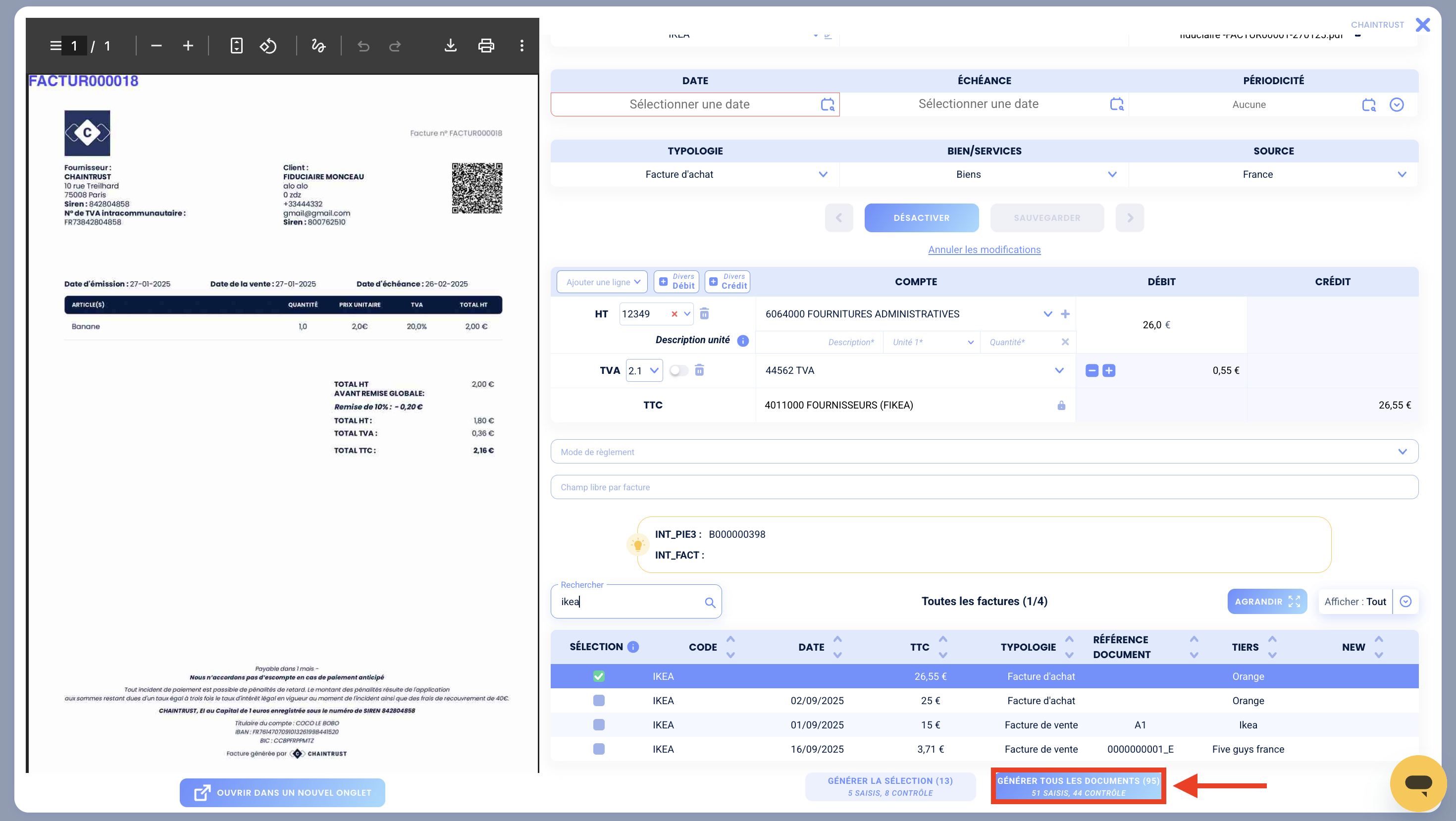The height and width of the screenshot is (821, 1456).
Task: Show Description unité info tooltip
Action: (x=743, y=341)
